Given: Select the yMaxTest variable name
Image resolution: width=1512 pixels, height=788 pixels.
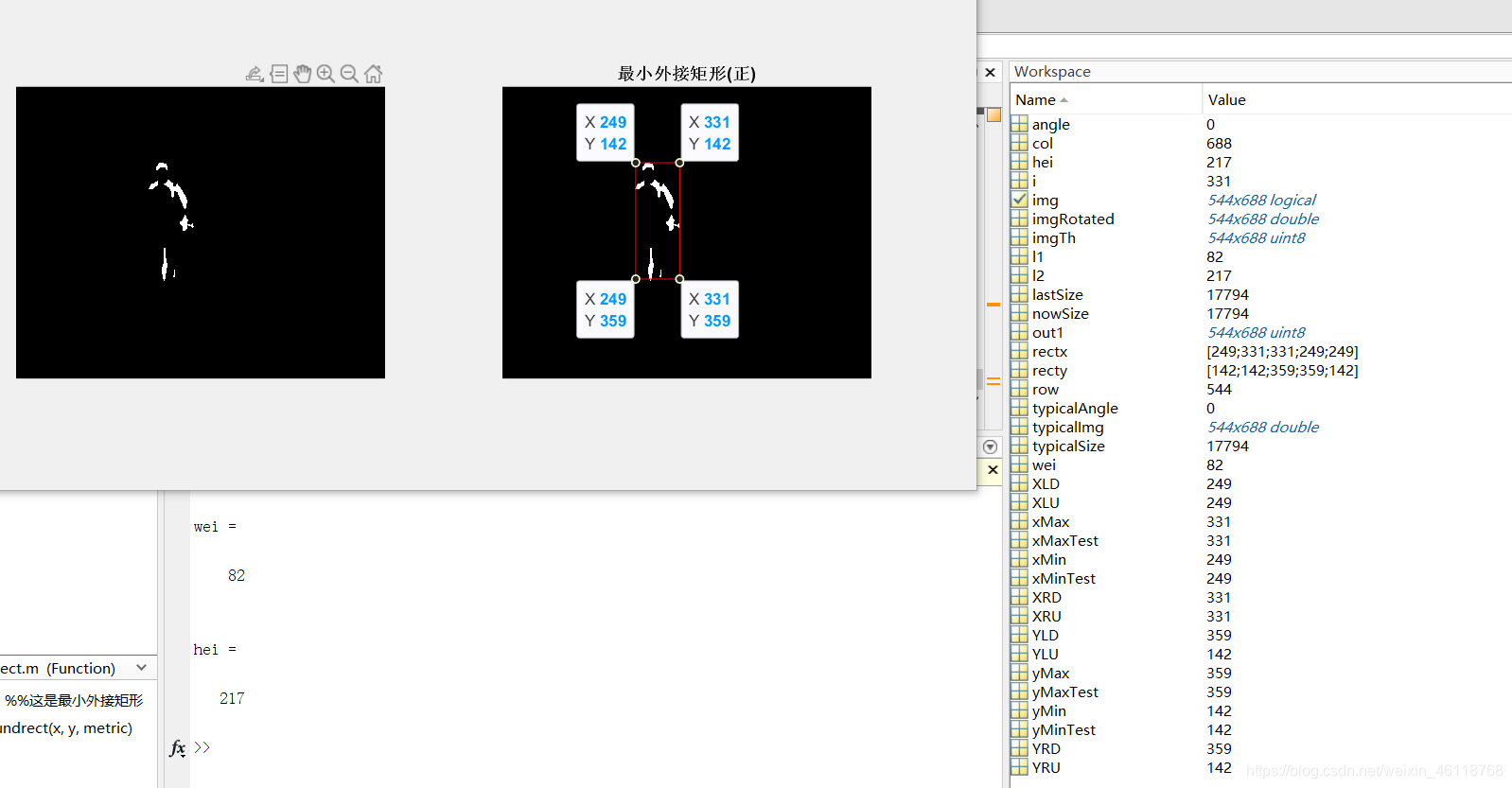Looking at the screenshot, I should point(1064,692).
